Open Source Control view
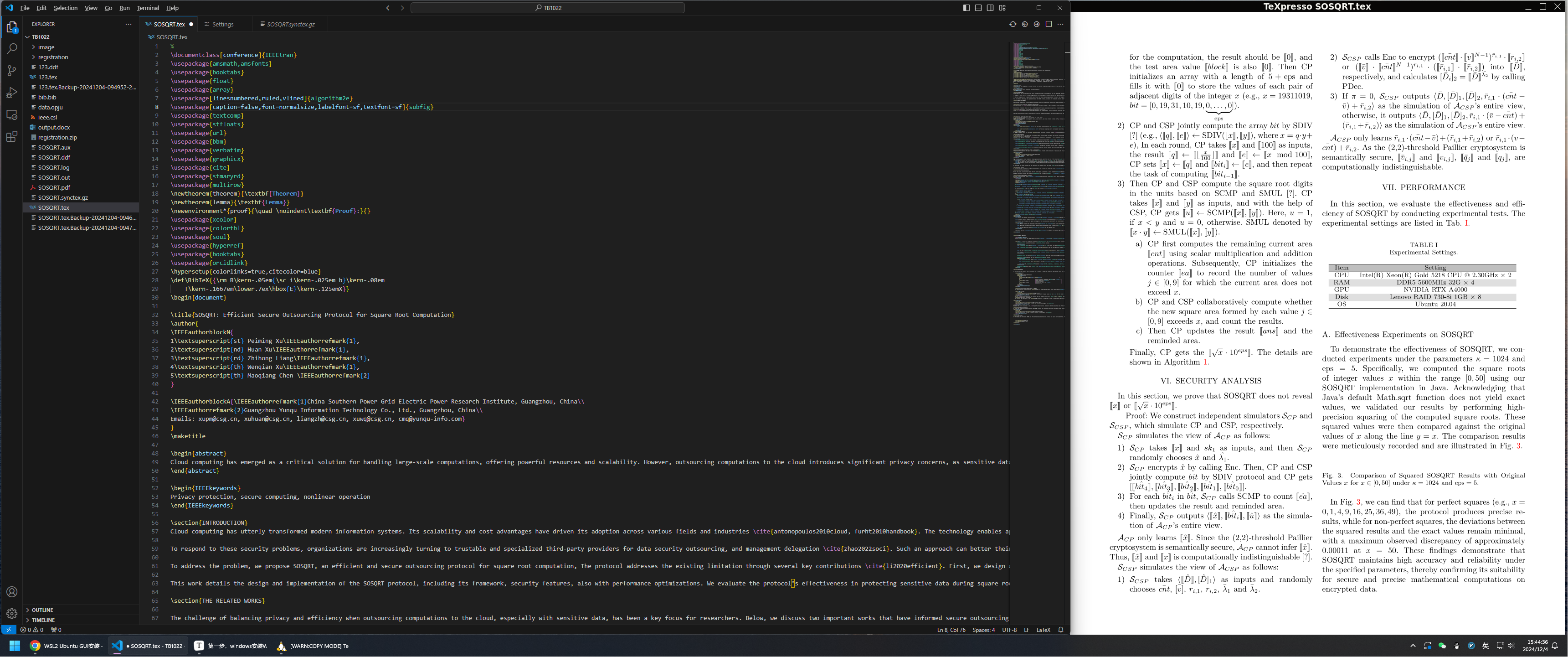The image size is (1568, 657). pyautogui.click(x=11, y=71)
